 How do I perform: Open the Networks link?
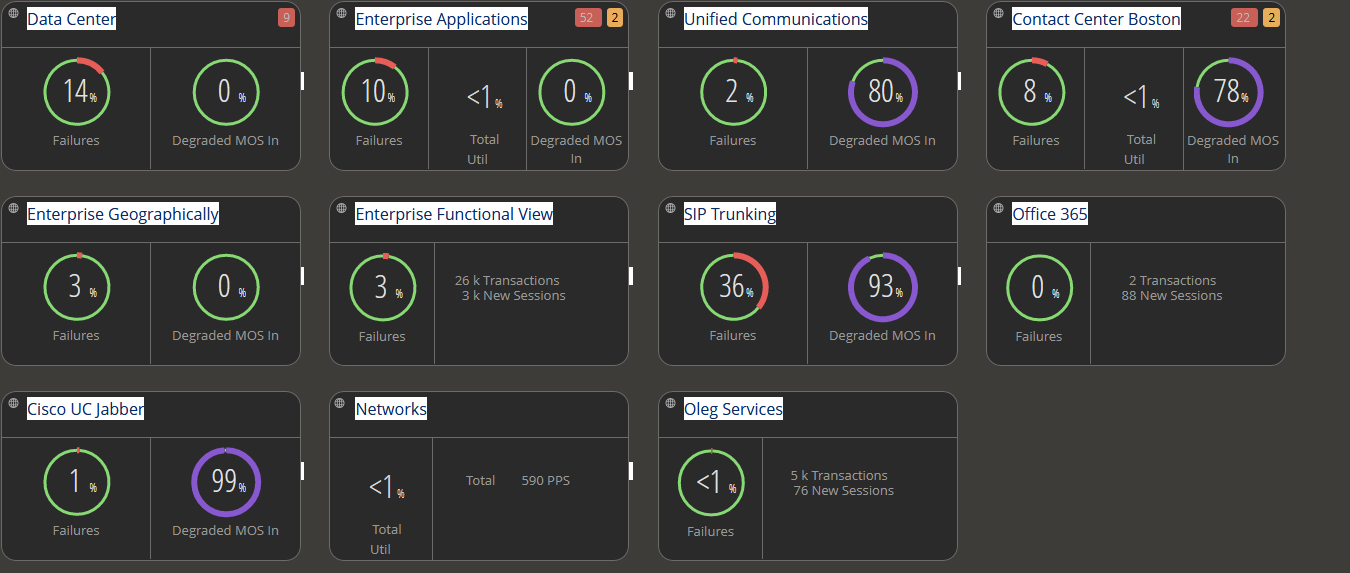click(x=391, y=409)
